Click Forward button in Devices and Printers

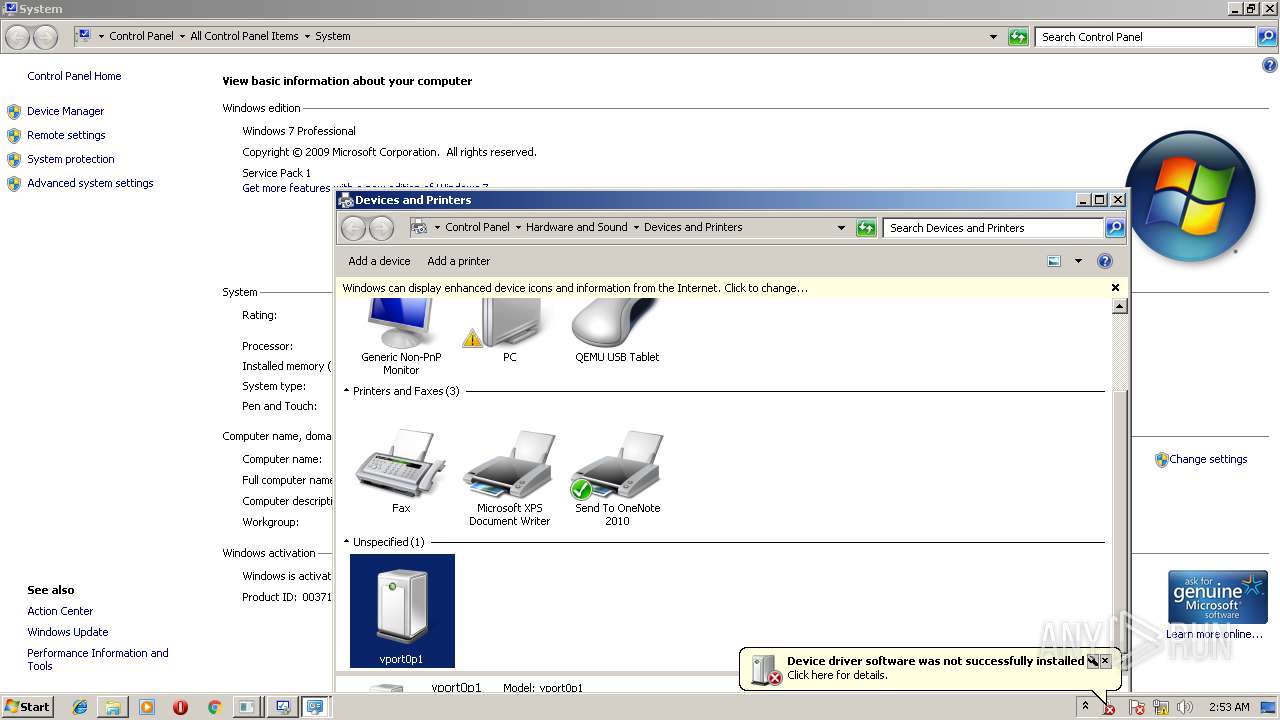(381, 228)
